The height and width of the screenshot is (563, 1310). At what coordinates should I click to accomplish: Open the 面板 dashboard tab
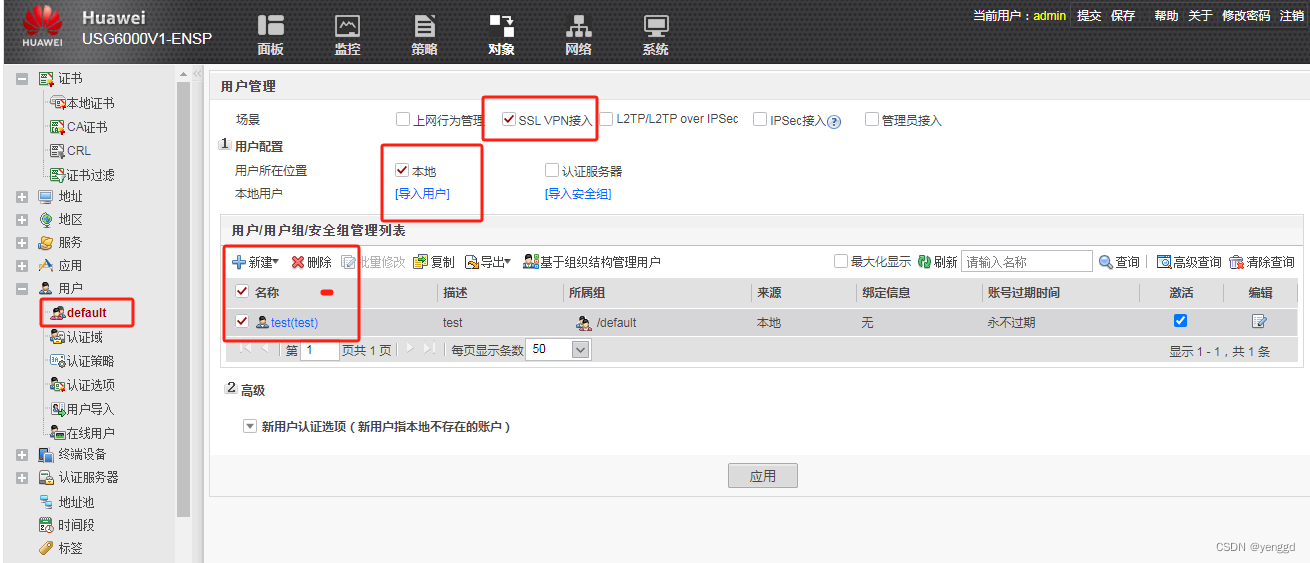pos(270,34)
